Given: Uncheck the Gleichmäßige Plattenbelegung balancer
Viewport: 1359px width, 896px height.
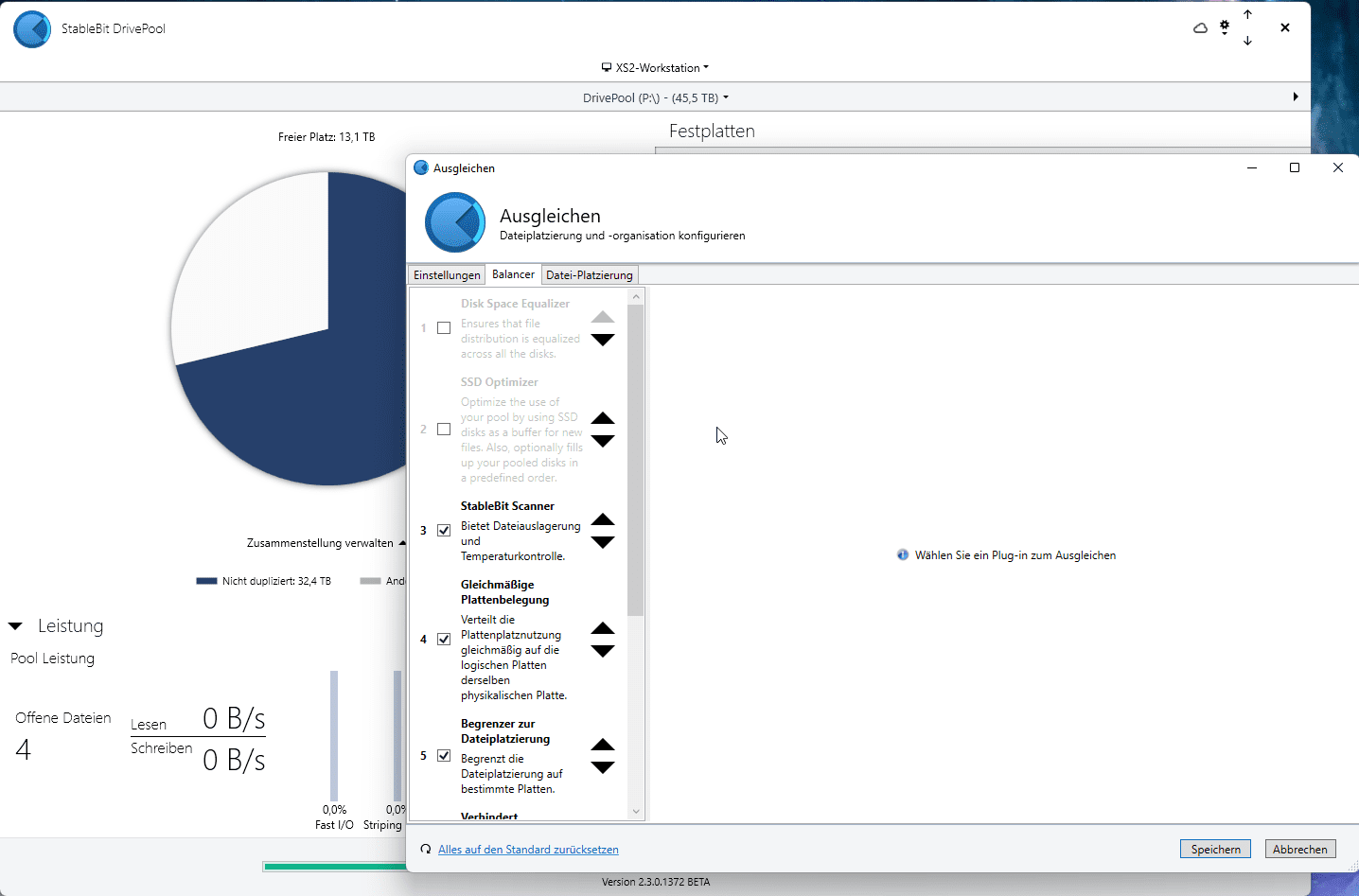Looking at the screenshot, I should pos(444,640).
